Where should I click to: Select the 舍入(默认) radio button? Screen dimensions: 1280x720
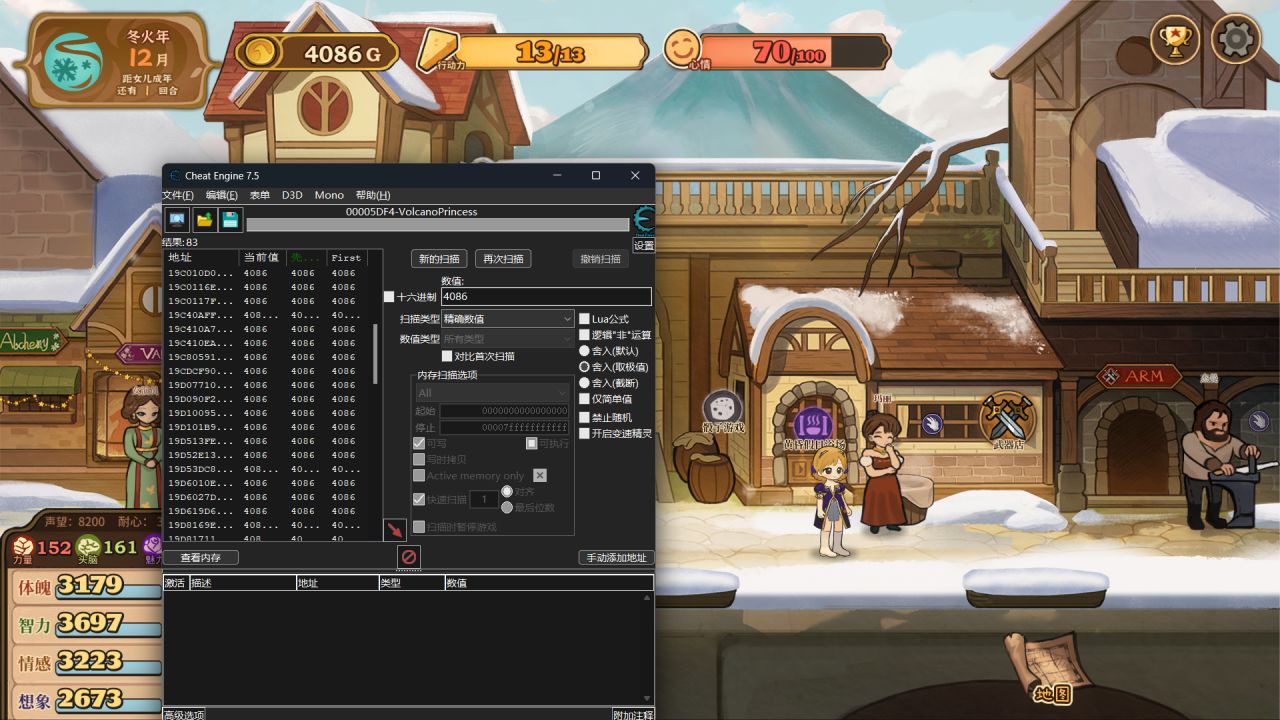(584, 351)
